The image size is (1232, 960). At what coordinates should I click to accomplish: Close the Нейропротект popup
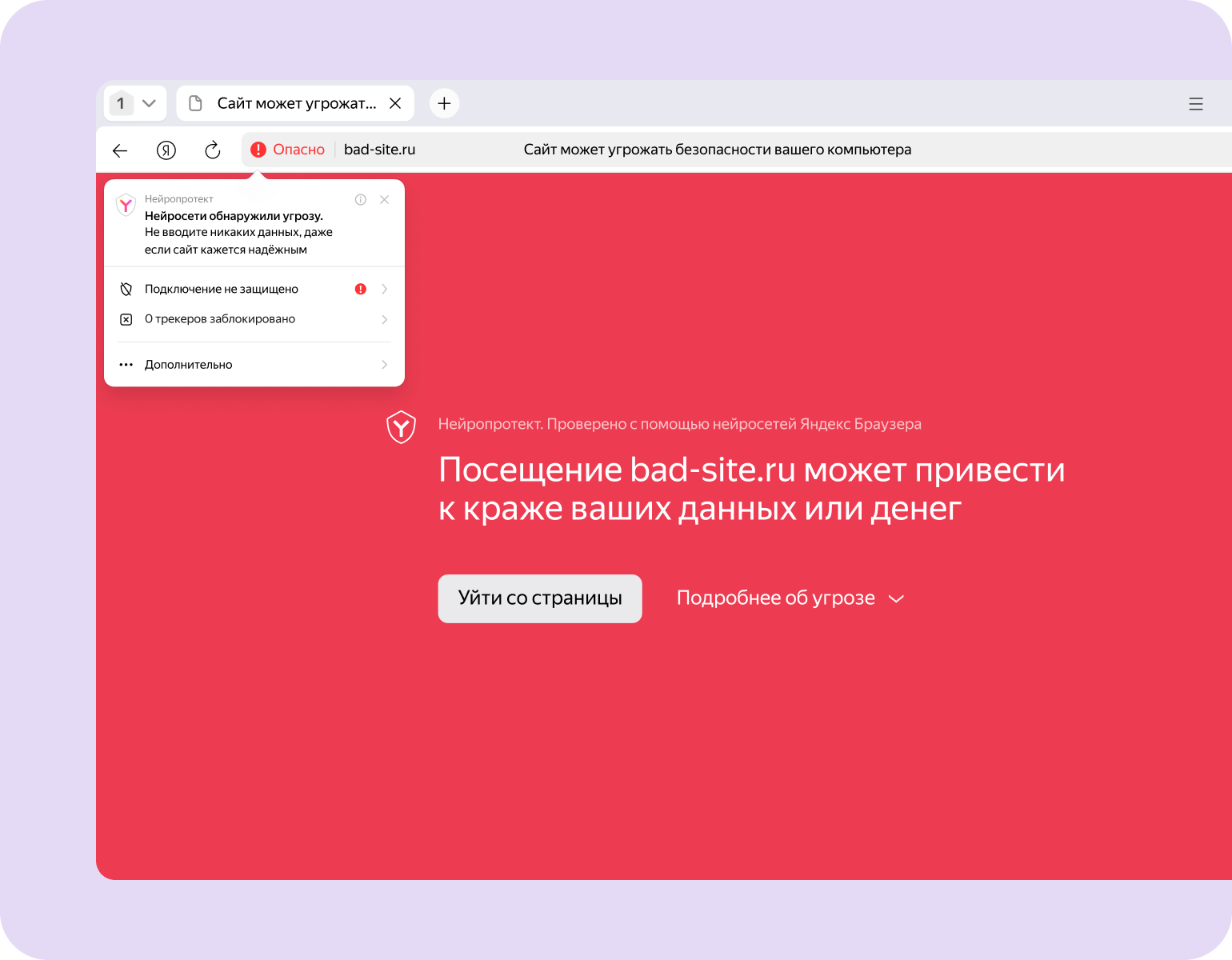click(385, 200)
